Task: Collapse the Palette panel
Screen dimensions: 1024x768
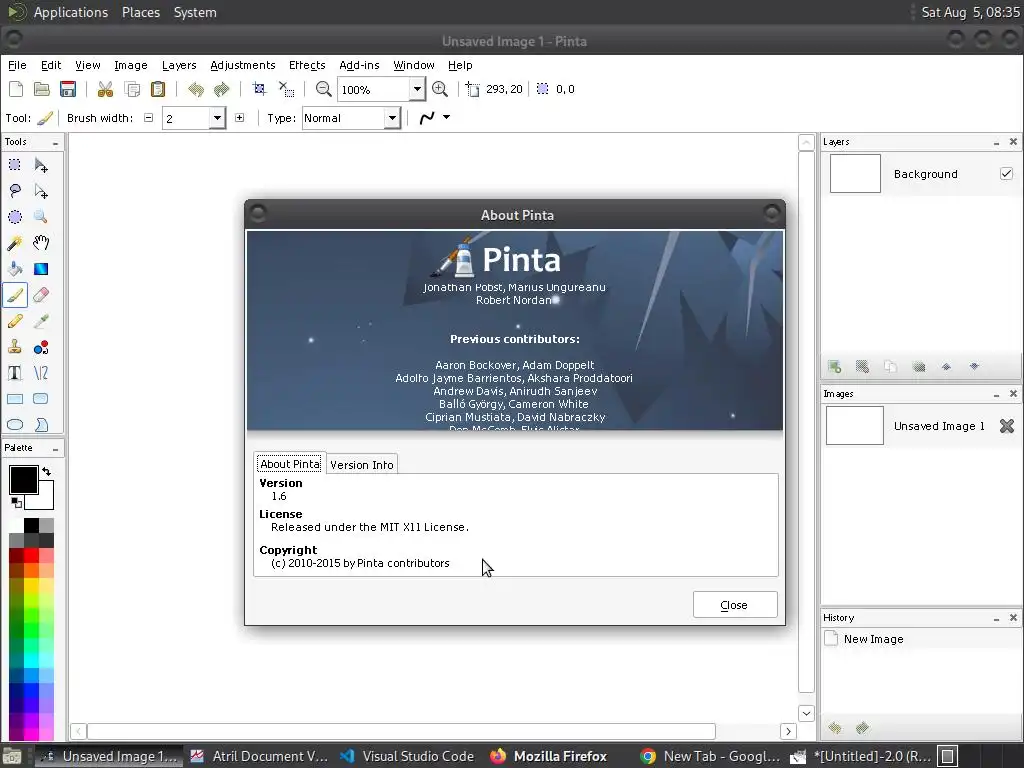Action: pos(56,449)
